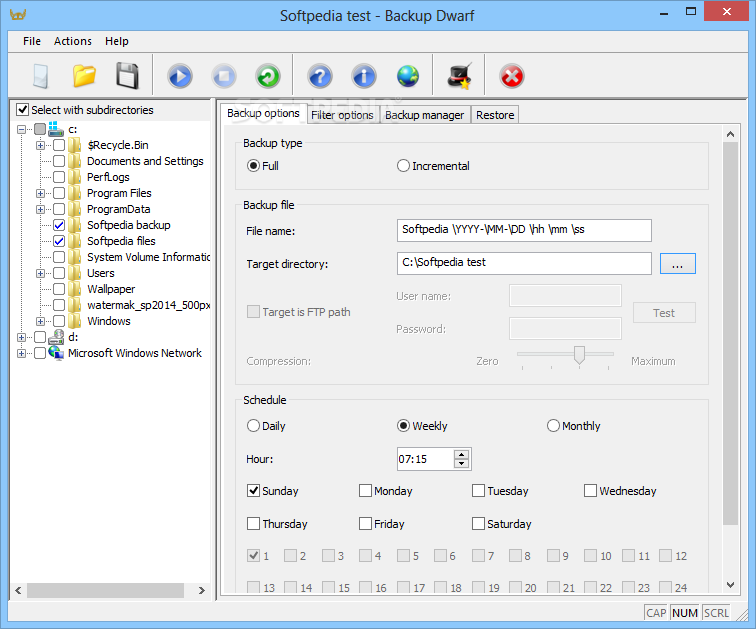
Task: Click the tree horizontal scrollbar thumb
Action: click(105, 590)
